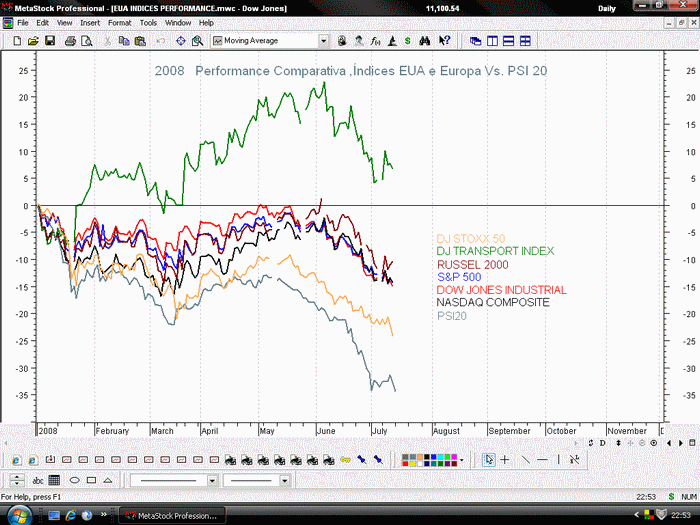Open the View menu
The image size is (700, 525).
coord(64,23)
